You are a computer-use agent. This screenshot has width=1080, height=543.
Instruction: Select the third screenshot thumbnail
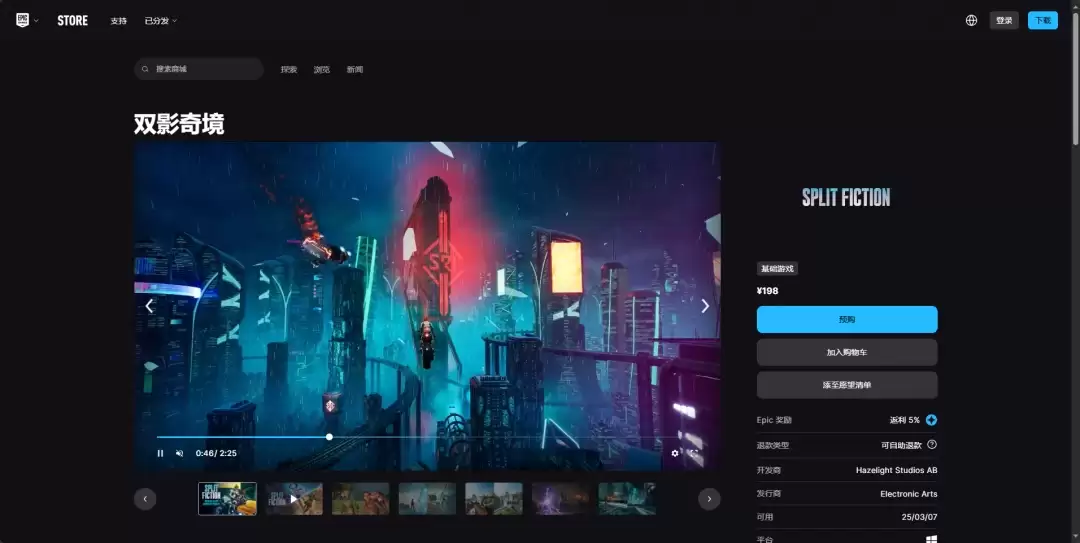(x=360, y=499)
